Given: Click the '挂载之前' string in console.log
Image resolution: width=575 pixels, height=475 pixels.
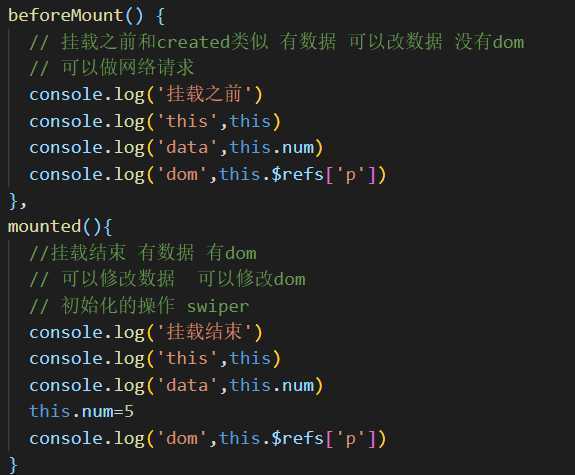Looking at the screenshot, I should click(205, 94).
